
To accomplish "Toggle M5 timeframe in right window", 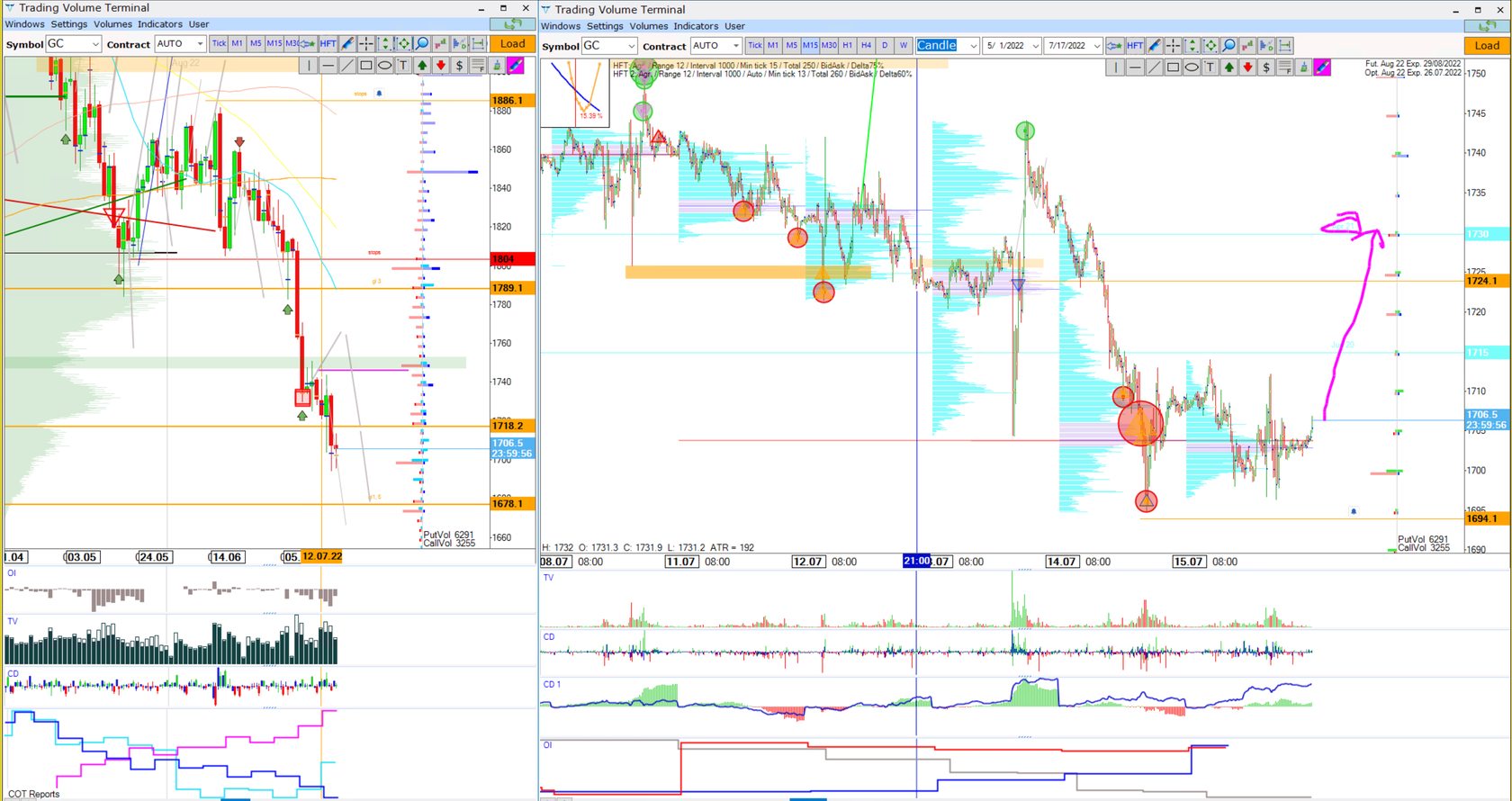I will (x=791, y=45).
